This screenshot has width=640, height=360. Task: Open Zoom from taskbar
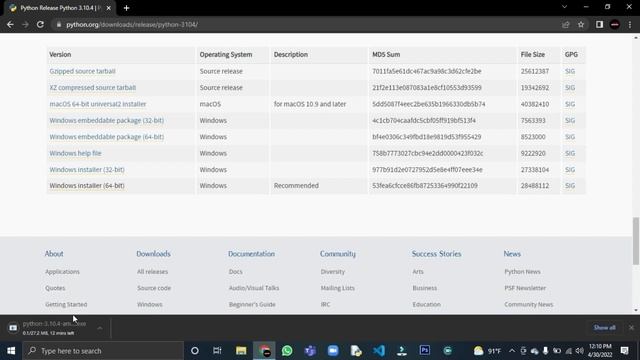pyautogui.click(x=333, y=351)
